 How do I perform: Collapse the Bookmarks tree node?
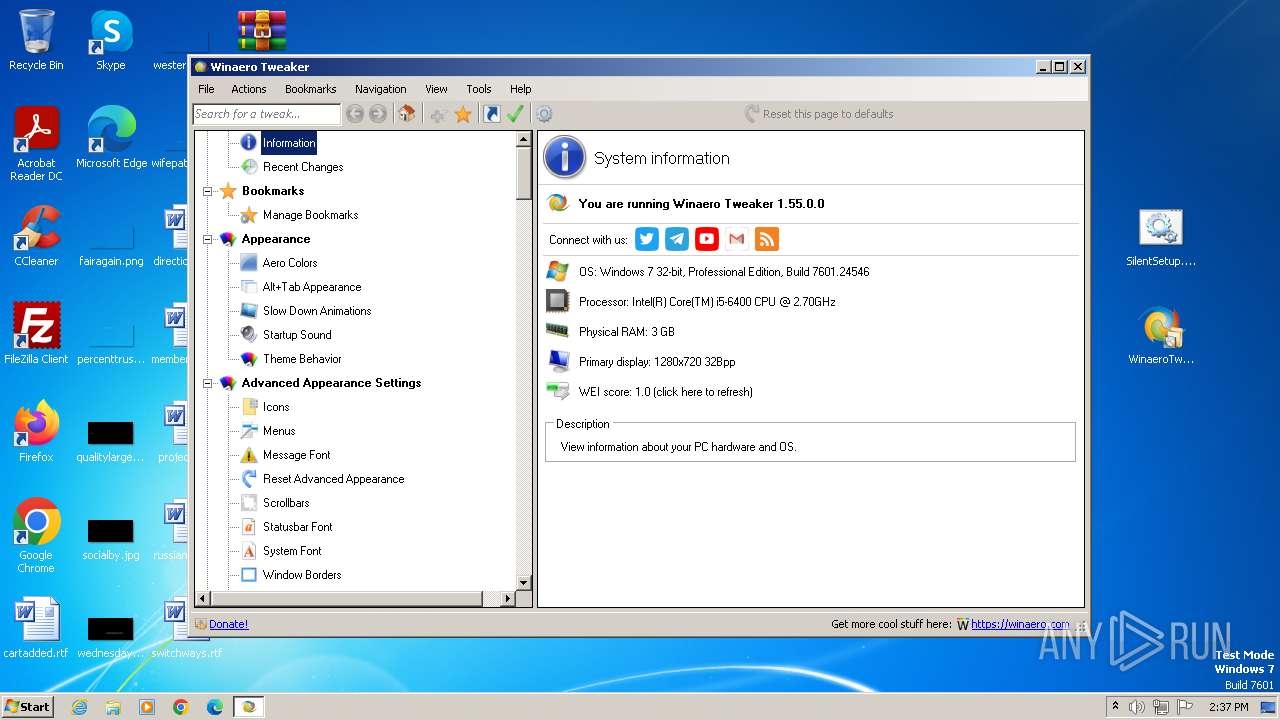coord(208,191)
